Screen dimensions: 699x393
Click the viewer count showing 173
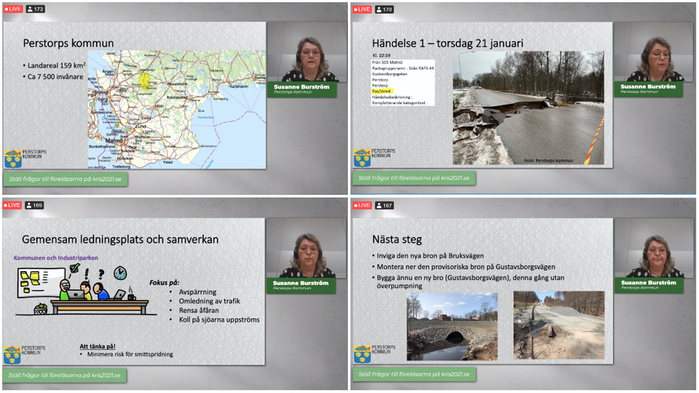[35, 9]
